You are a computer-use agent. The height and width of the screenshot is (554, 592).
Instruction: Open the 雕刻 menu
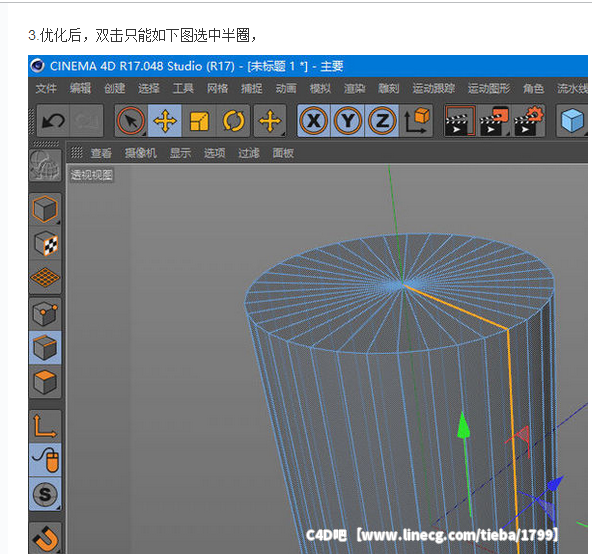[388, 88]
